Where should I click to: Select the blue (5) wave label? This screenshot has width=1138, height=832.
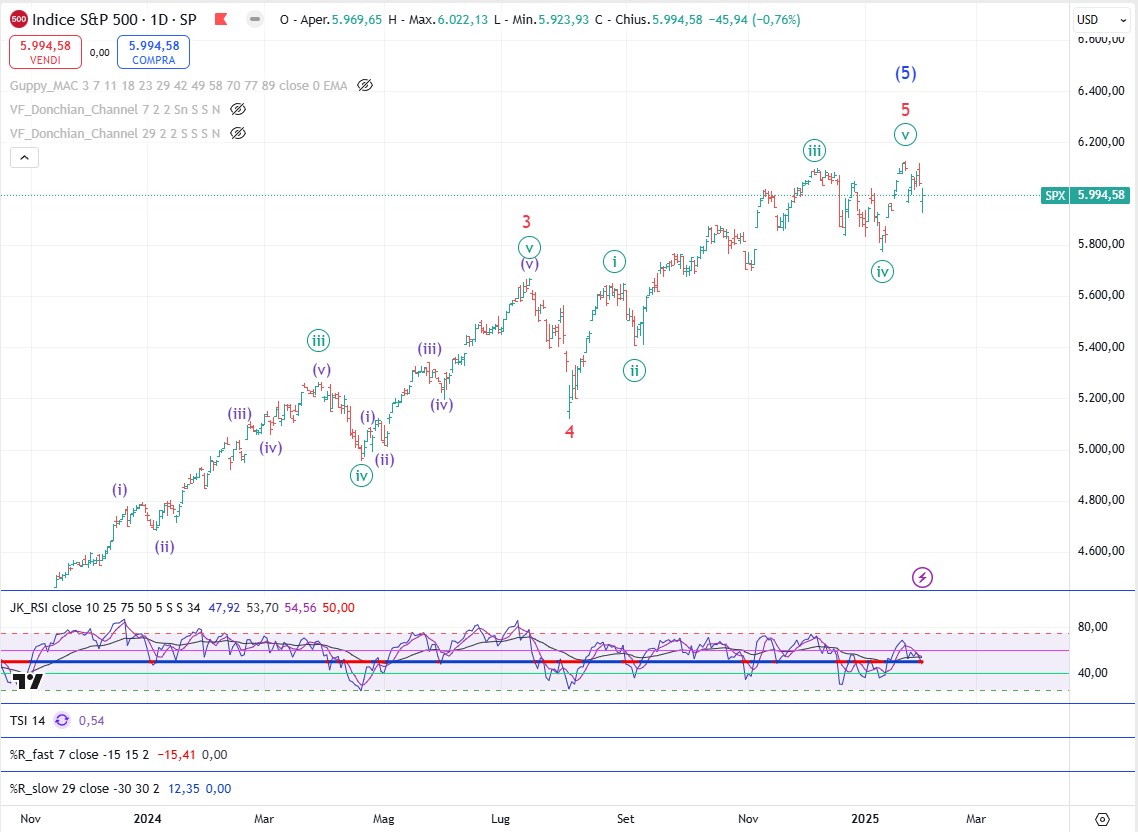pos(905,73)
